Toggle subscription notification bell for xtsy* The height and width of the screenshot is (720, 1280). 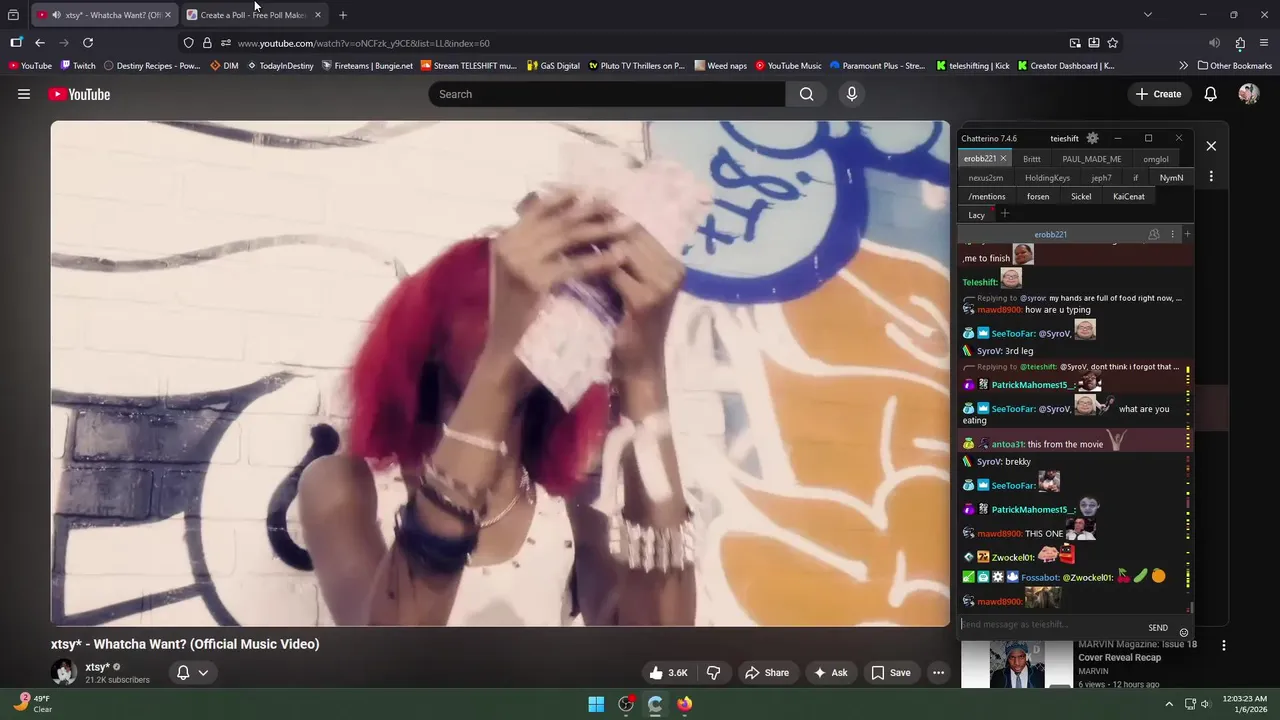[x=183, y=673]
